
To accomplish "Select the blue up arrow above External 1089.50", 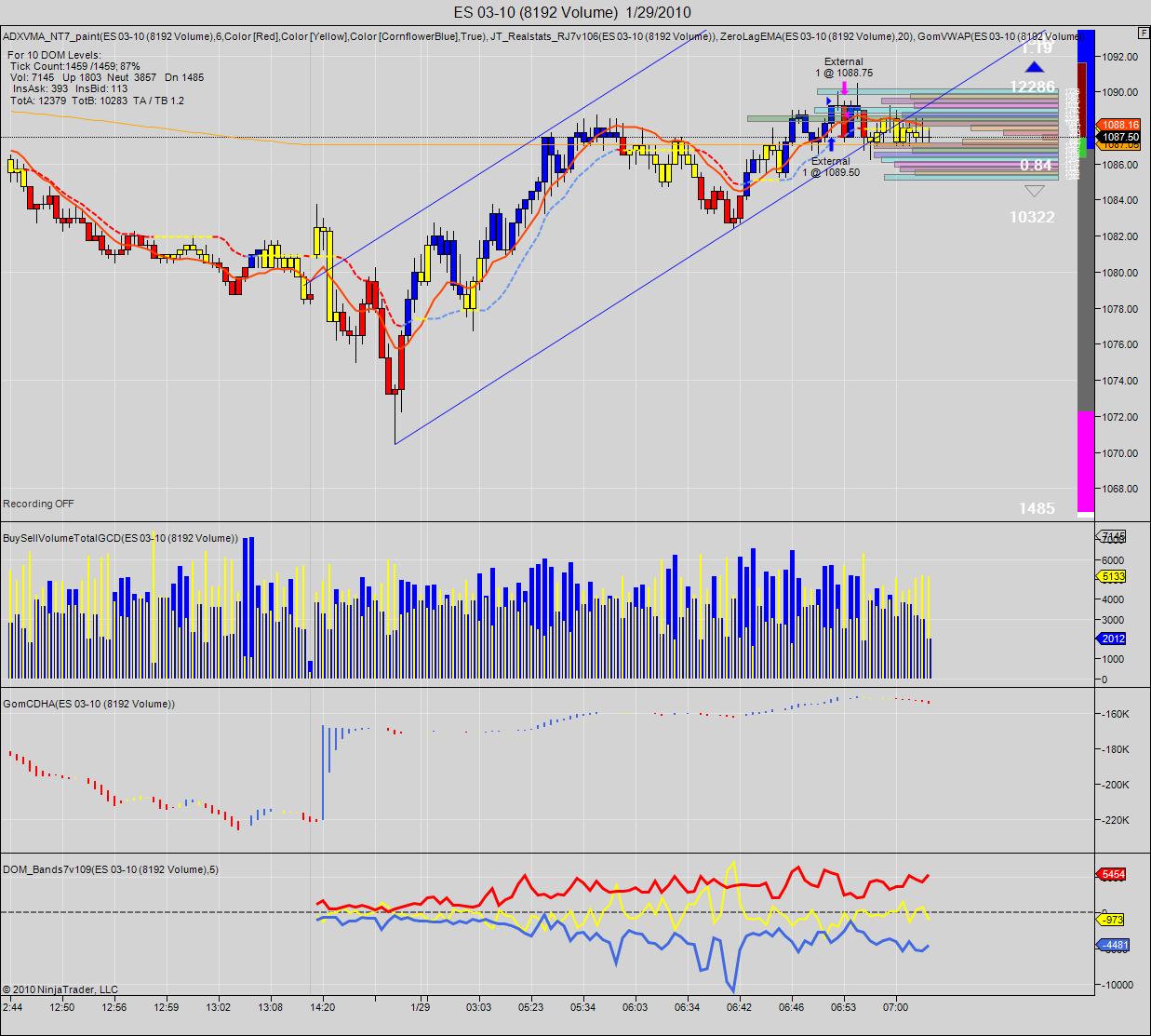I will pyautogui.click(x=831, y=145).
